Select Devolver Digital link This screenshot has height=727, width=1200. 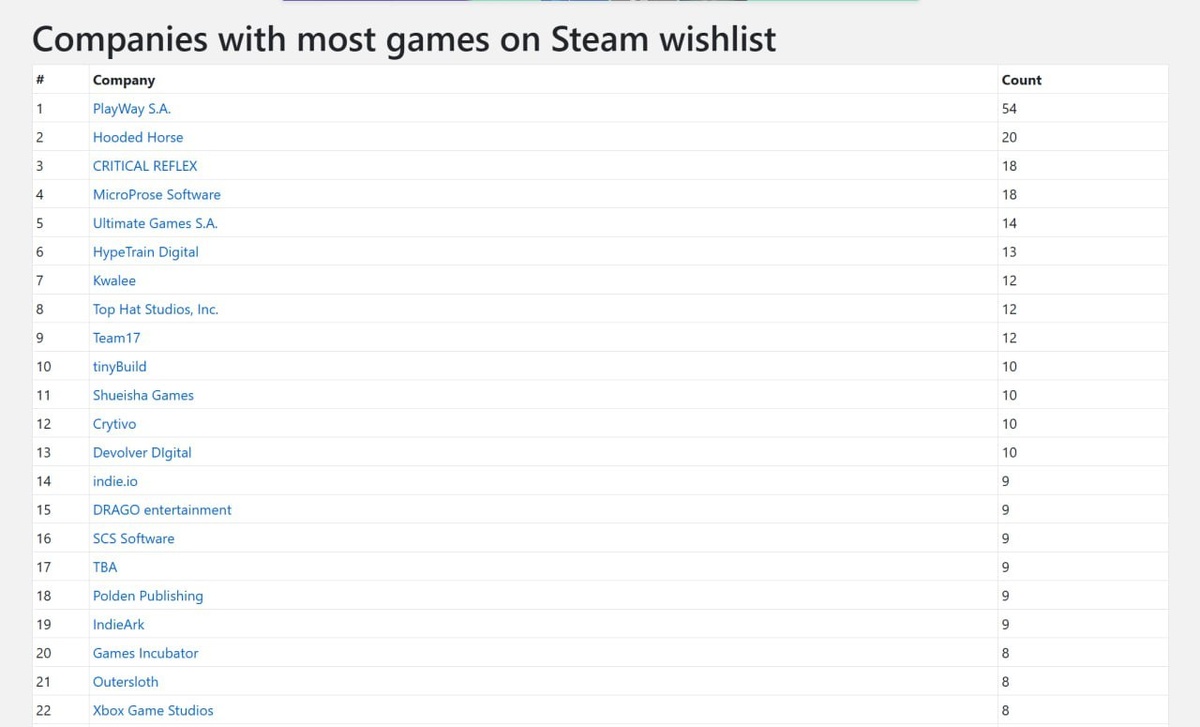point(142,453)
